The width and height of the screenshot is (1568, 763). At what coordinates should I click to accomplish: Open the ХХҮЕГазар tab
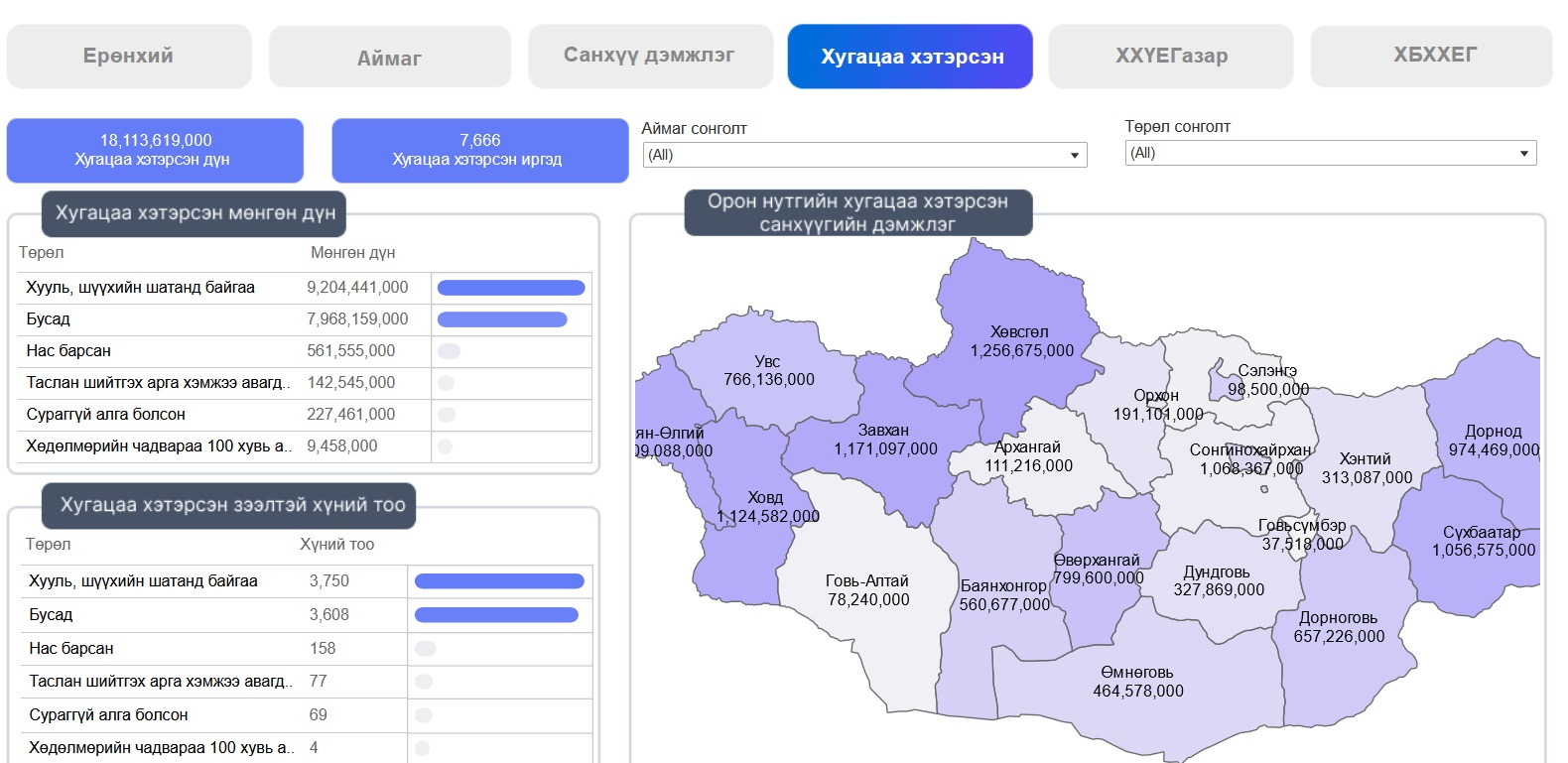click(1171, 57)
